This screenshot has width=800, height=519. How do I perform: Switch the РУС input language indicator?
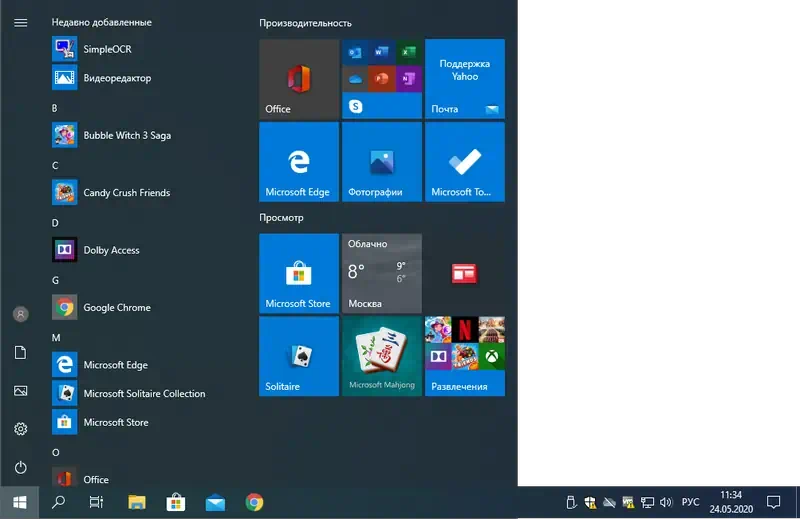pos(690,502)
